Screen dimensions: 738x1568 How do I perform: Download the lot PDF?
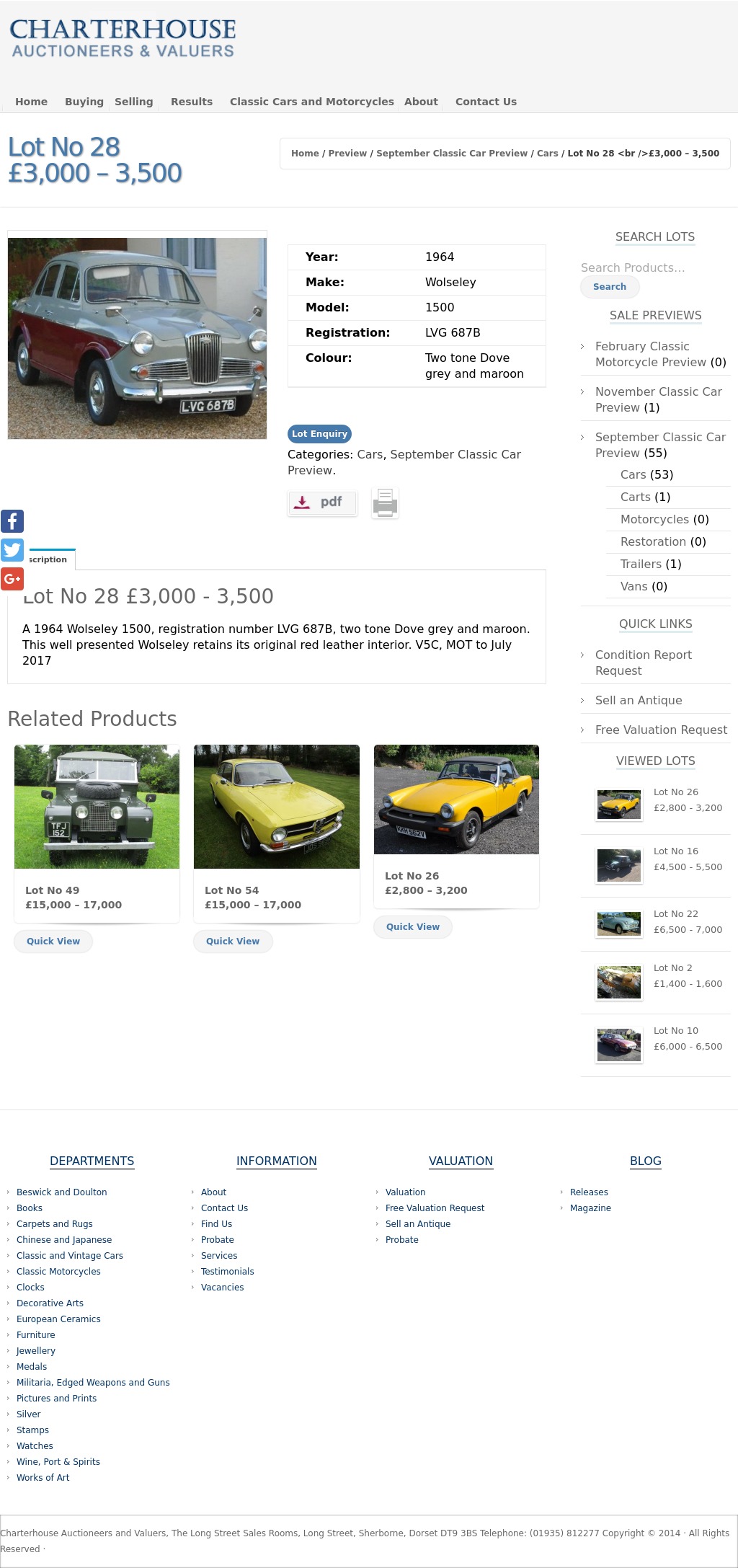click(322, 502)
